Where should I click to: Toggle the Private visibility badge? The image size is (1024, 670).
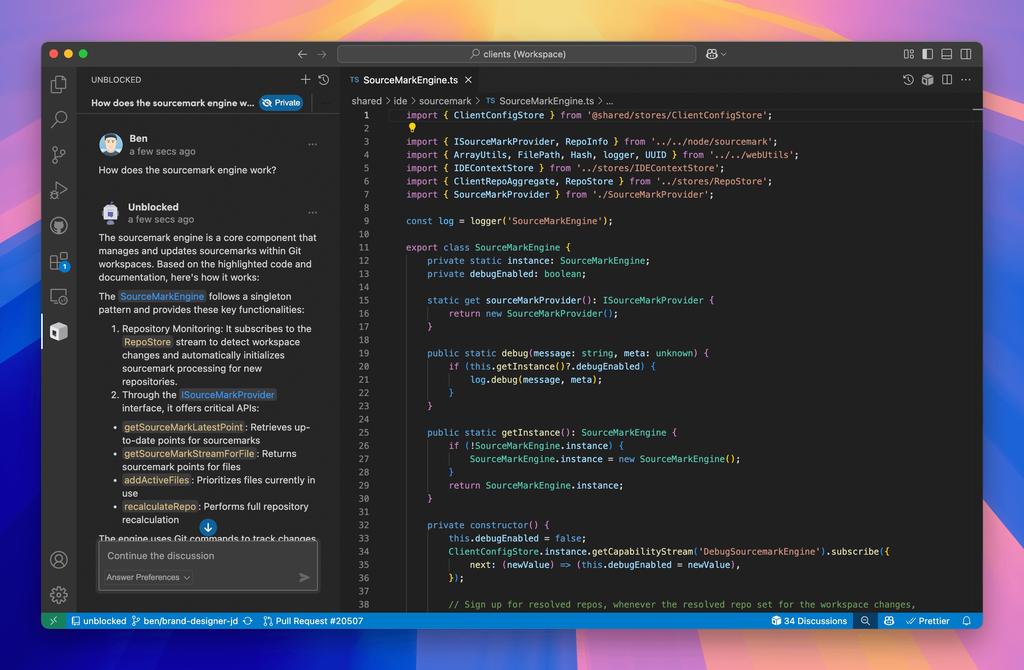pyautogui.click(x=281, y=103)
